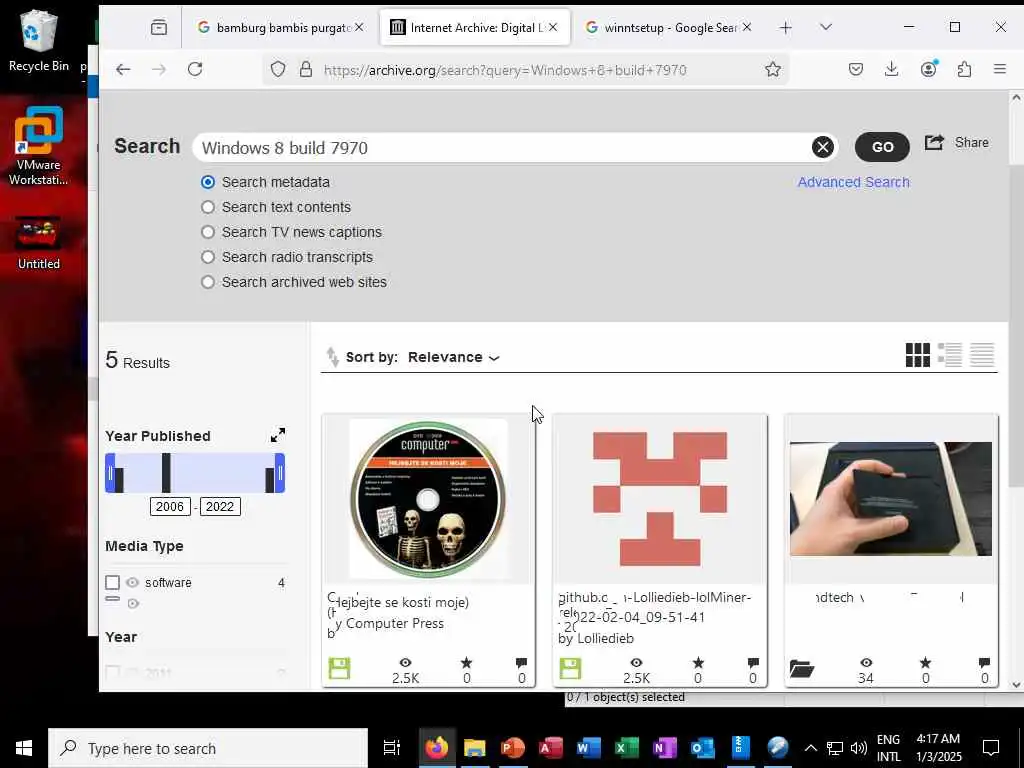Show hidden system tray icons chevron
This screenshot has width=1024, height=768.
[810, 748]
